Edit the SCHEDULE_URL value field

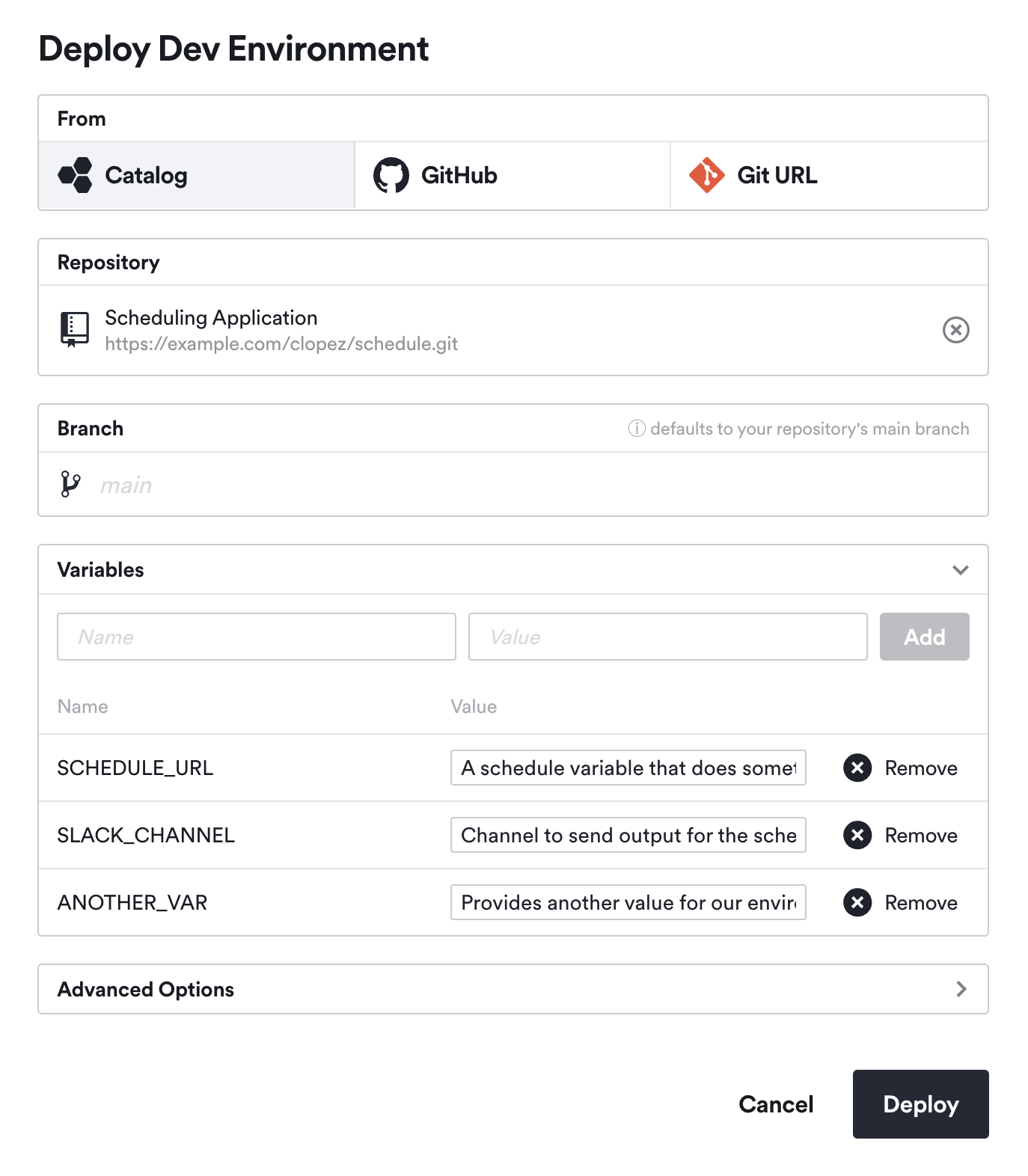(628, 768)
